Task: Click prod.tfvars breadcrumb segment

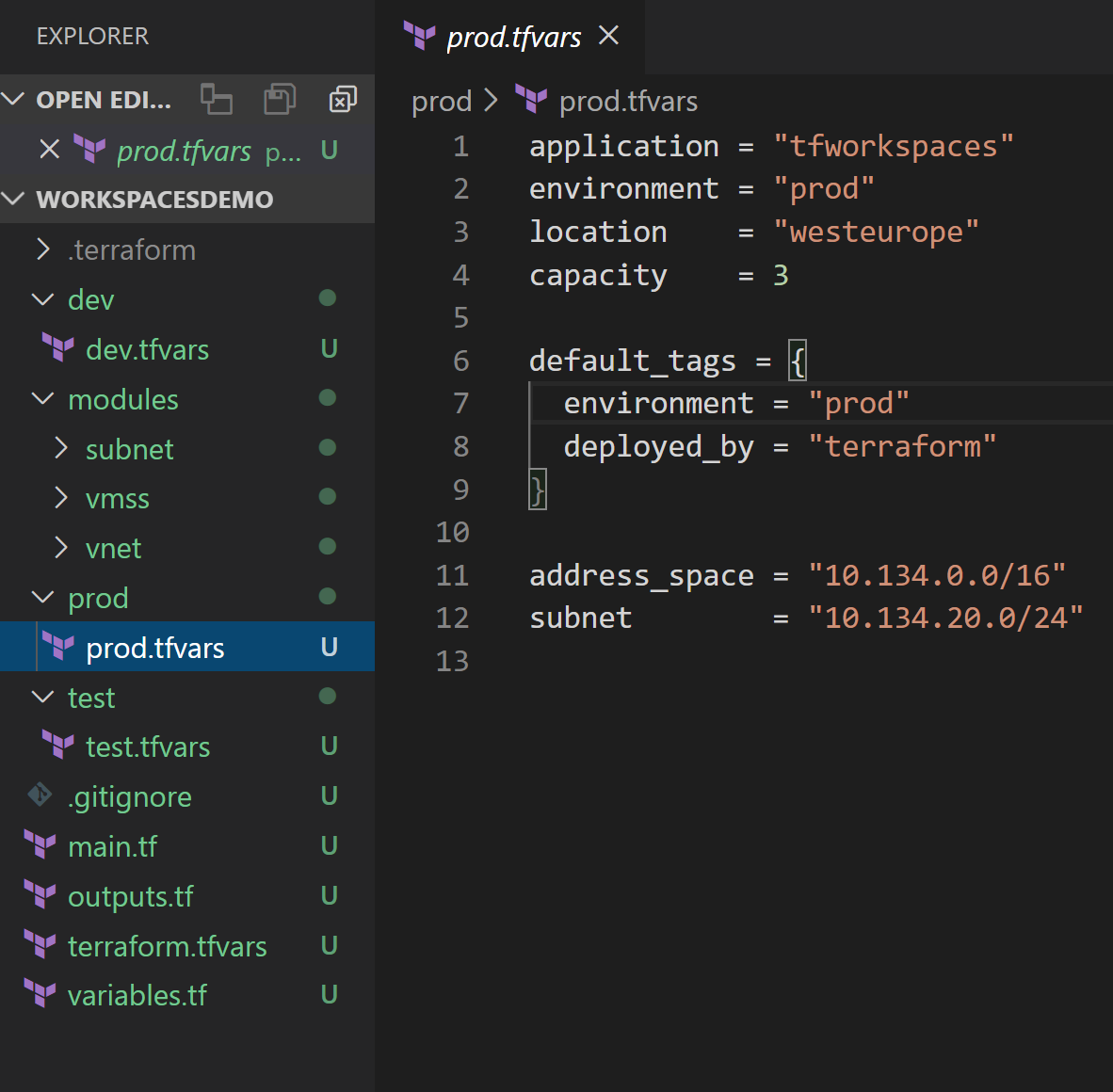Action: pos(628,102)
